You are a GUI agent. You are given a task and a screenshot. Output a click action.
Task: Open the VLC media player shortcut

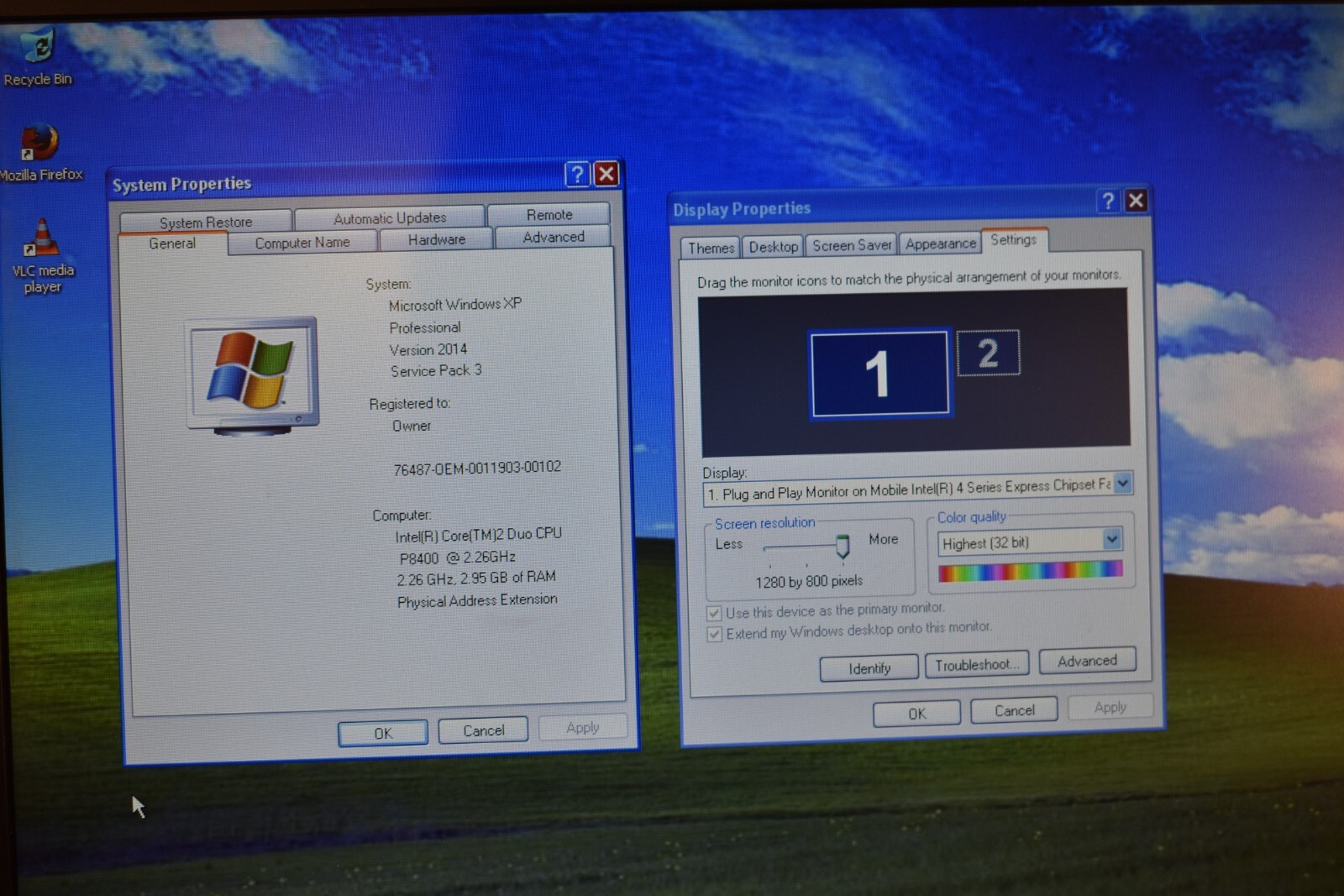(x=42, y=256)
